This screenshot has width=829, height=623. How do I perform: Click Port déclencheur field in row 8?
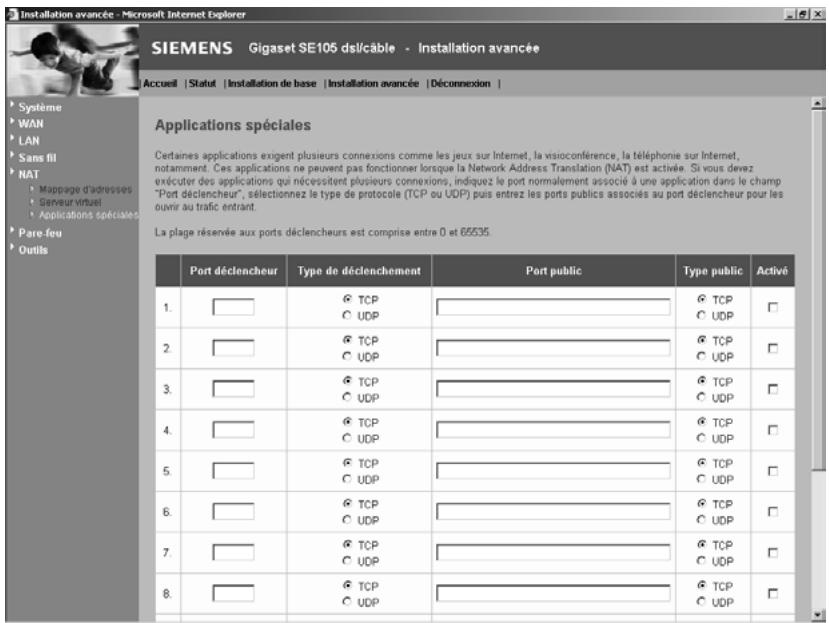click(x=233, y=593)
